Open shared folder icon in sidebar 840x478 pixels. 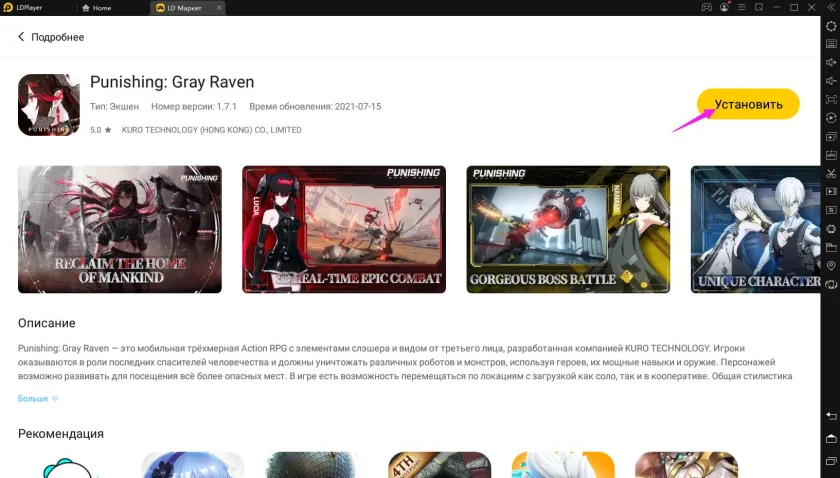pyautogui.click(x=831, y=247)
